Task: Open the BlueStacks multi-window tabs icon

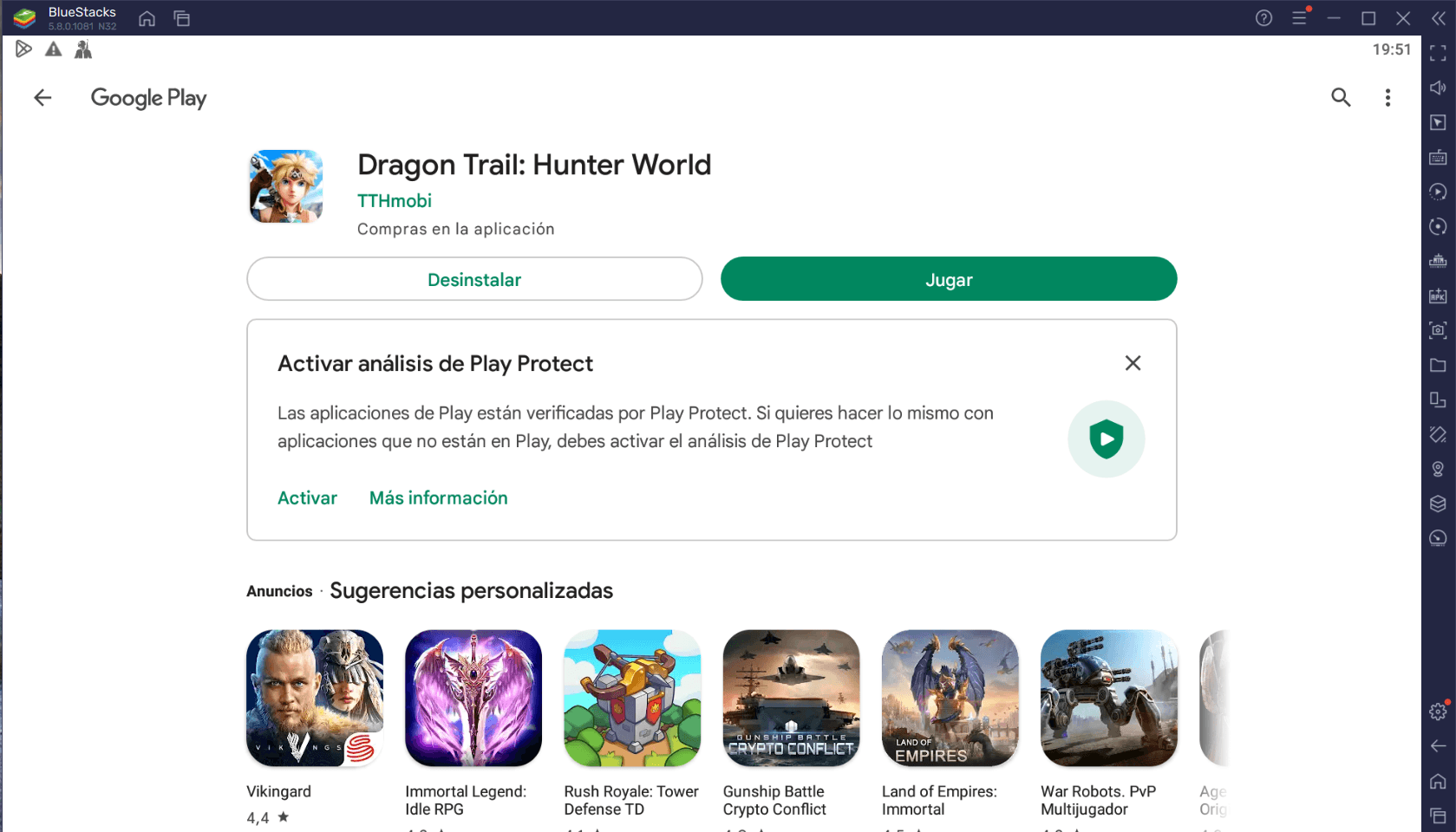Action: pos(182,18)
